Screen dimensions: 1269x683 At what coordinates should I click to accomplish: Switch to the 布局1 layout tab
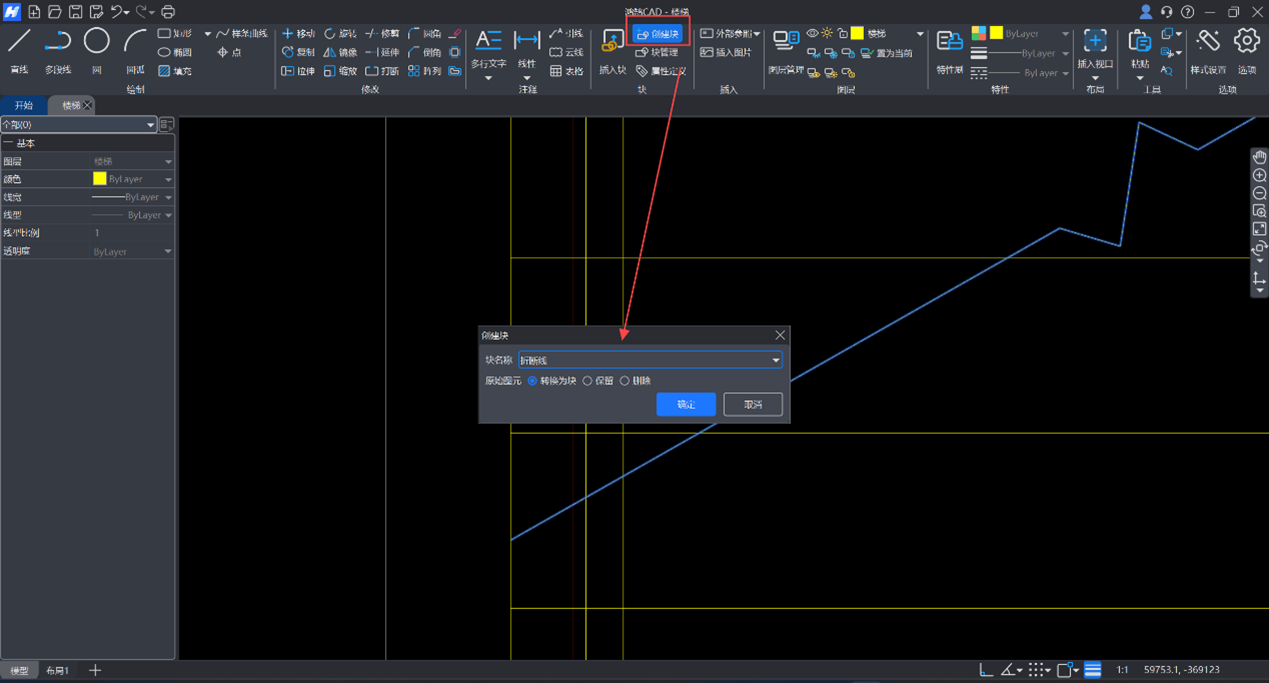point(58,670)
